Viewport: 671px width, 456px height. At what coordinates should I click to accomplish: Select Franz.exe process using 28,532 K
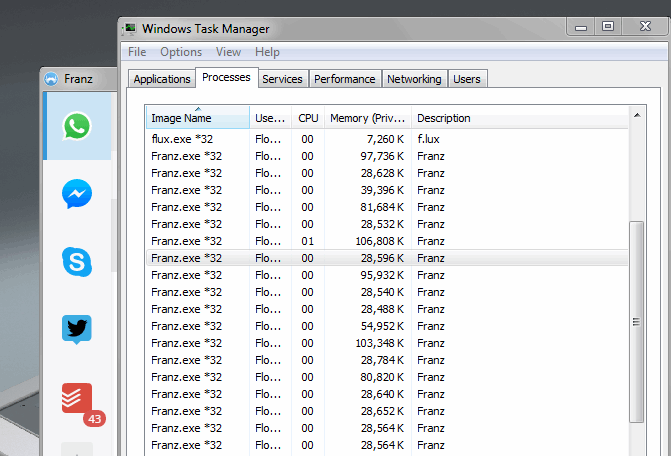click(387, 224)
